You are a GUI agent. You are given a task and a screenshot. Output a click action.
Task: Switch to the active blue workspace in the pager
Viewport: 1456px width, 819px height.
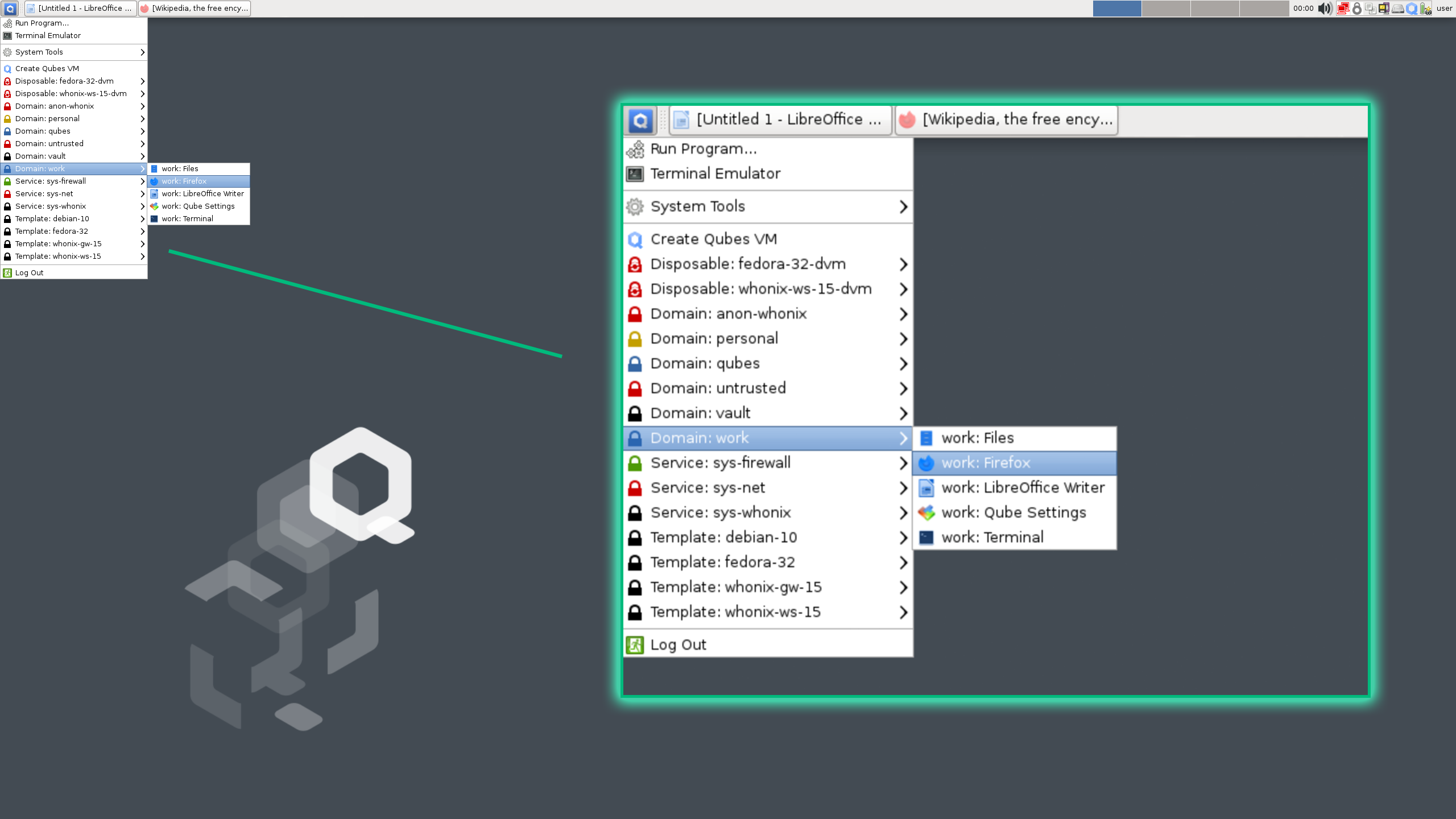click(x=1117, y=9)
